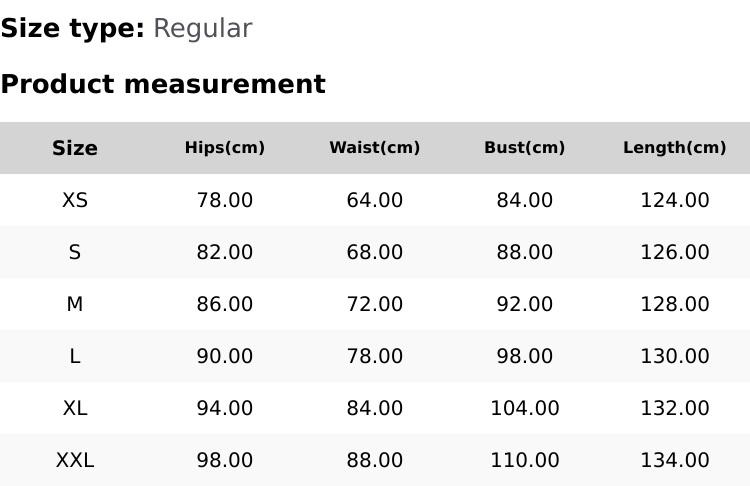The height and width of the screenshot is (486, 750).
Task: Select the Waist(cm) column header
Action: click(375, 148)
